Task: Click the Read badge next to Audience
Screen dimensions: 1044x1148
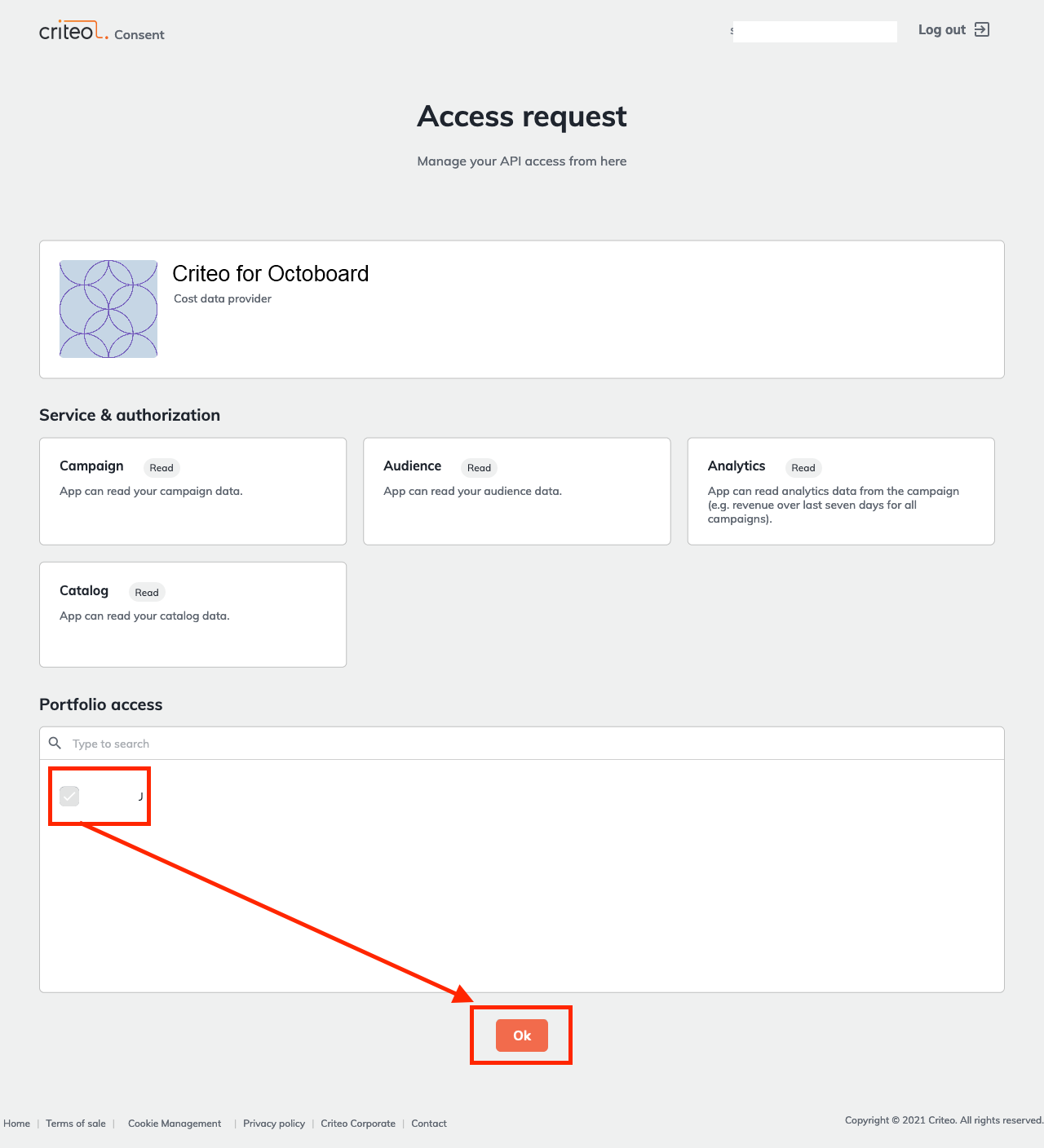Action: (479, 468)
